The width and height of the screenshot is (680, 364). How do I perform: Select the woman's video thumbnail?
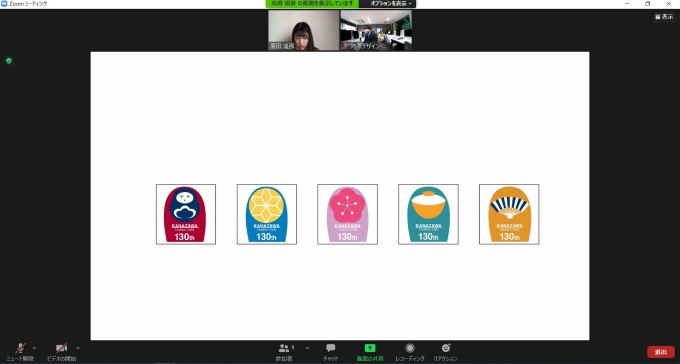coord(304,30)
